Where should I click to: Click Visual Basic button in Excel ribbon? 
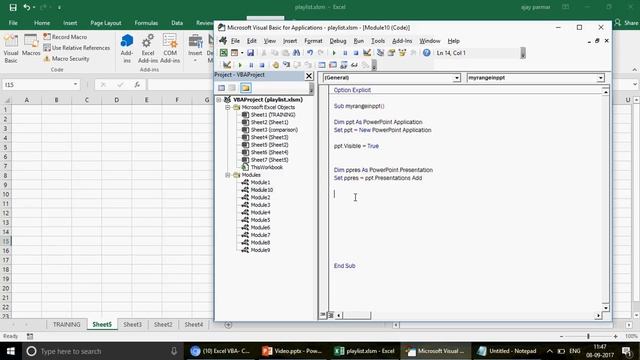pyautogui.click(x=11, y=49)
